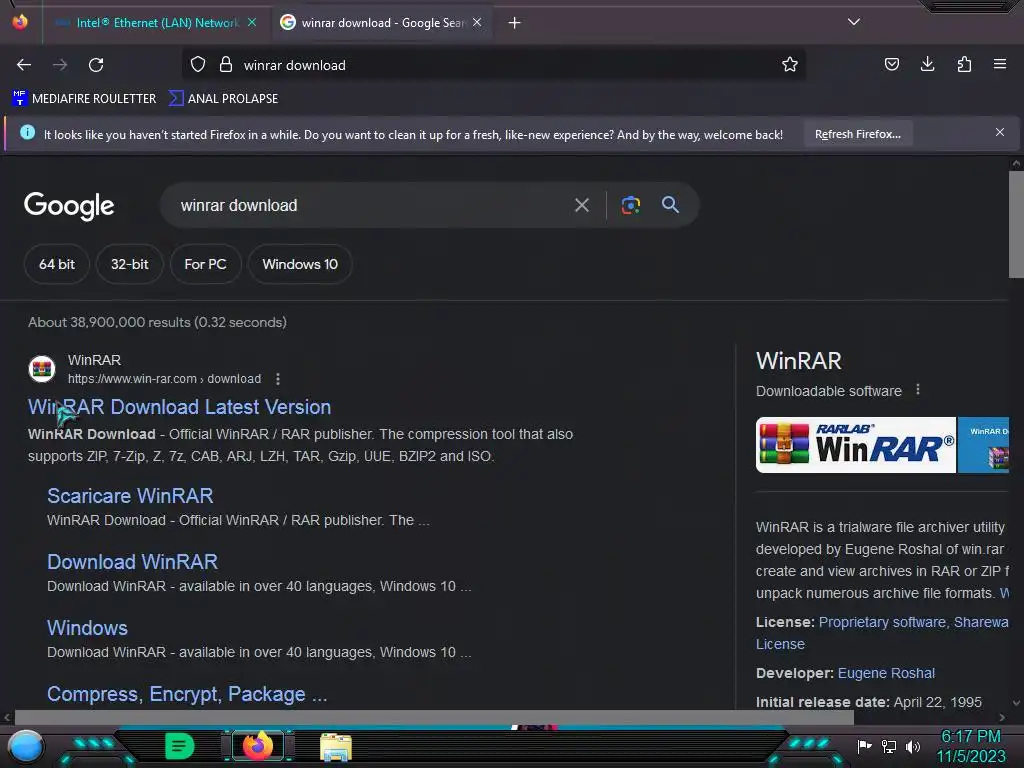Click the magnifier search button

click(670, 204)
